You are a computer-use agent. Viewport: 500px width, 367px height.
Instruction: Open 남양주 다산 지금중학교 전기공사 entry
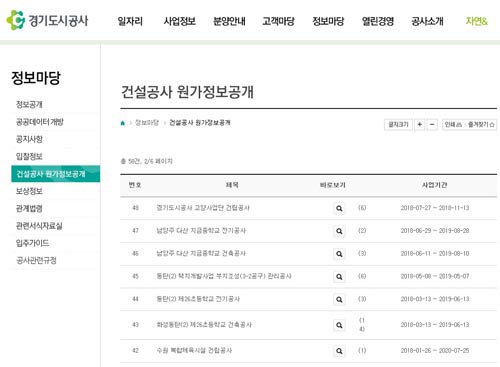click(x=201, y=231)
